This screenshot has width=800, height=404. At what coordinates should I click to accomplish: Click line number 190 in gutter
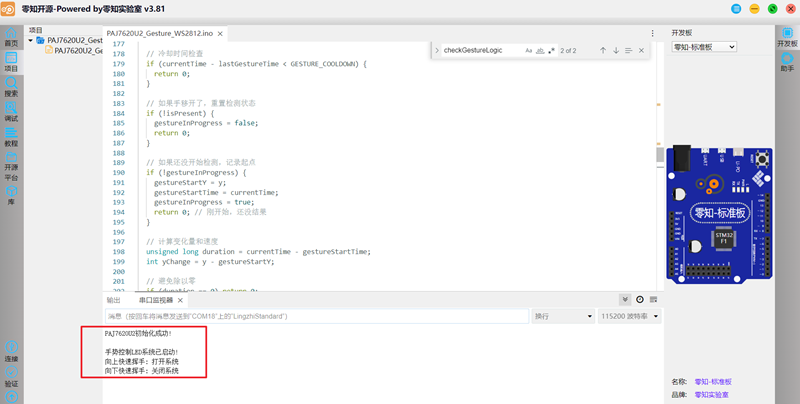pos(118,172)
